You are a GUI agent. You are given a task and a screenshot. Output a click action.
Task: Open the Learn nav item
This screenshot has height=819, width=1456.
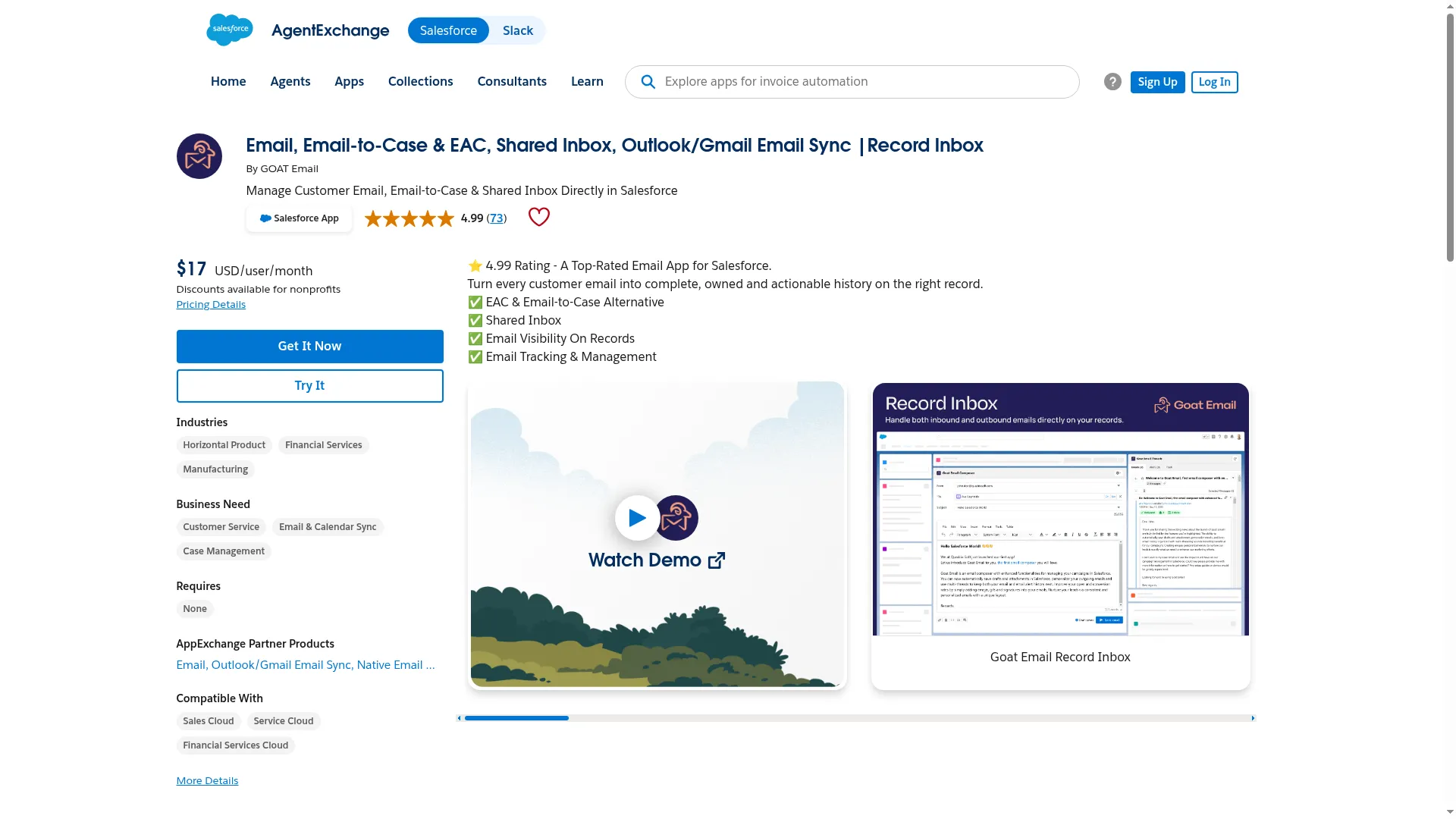tap(587, 81)
